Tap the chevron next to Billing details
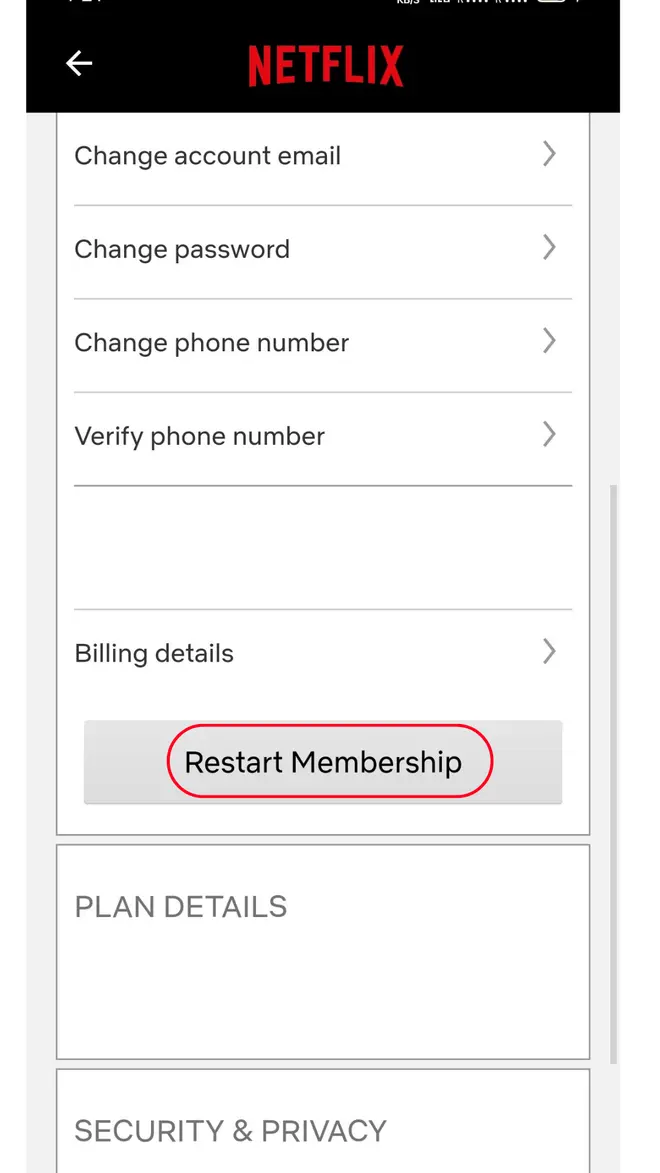The height and width of the screenshot is (1173, 660). tap(548, 651)
